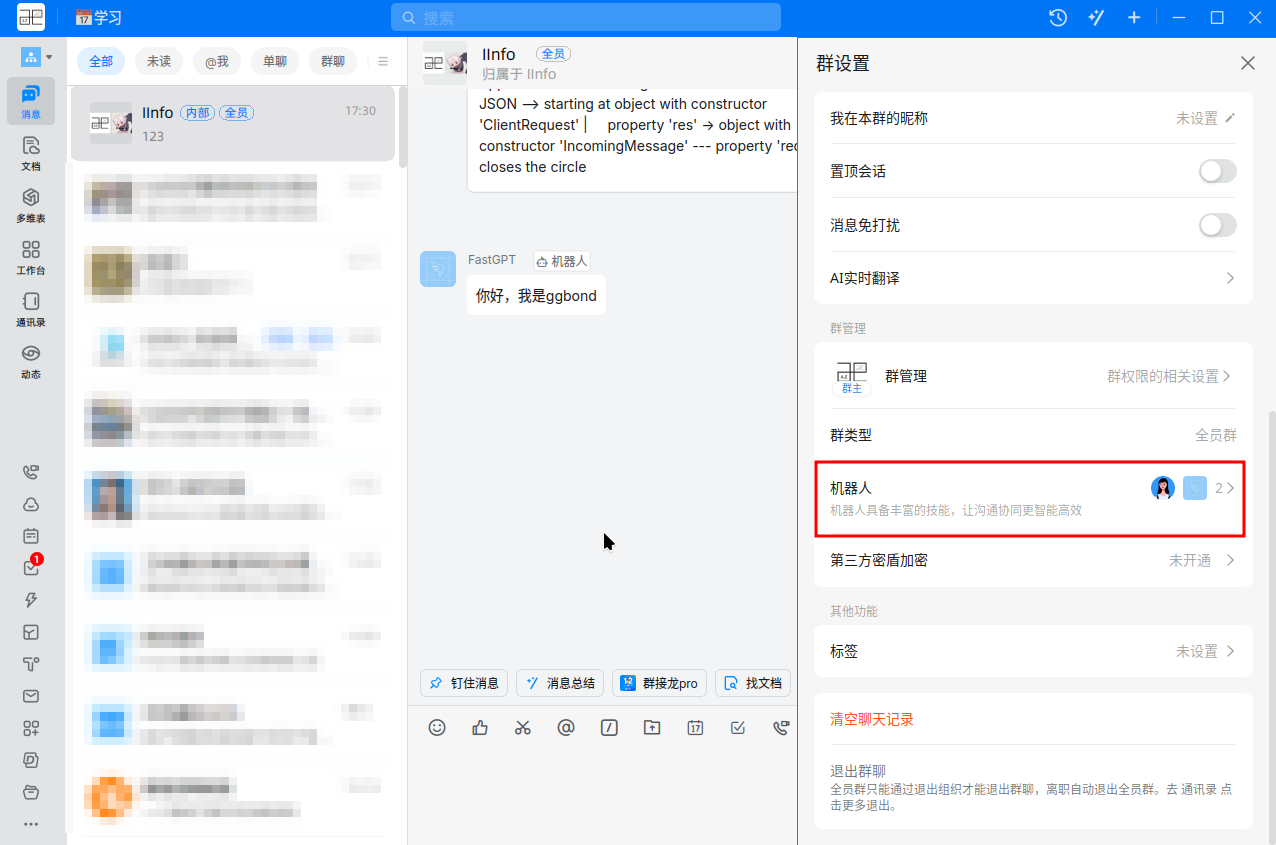Open the 文档 section in the sidebar
The image size is (1276, 845).
click(31, 150)
